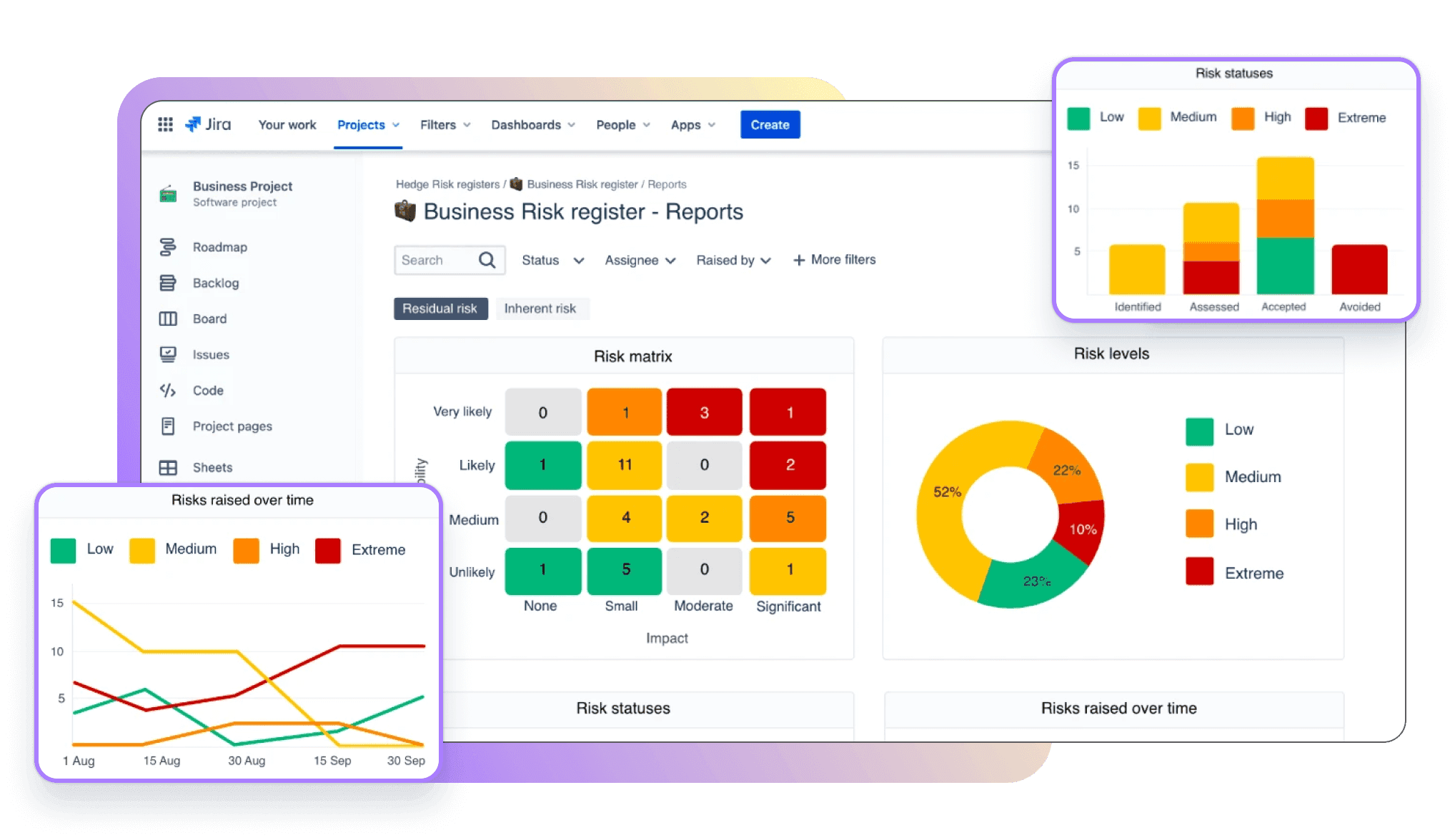Click the Project pages icon in sidebar
Image resolution: width=1455 pixels, height=840 pixels.
(x=167, y=425)
